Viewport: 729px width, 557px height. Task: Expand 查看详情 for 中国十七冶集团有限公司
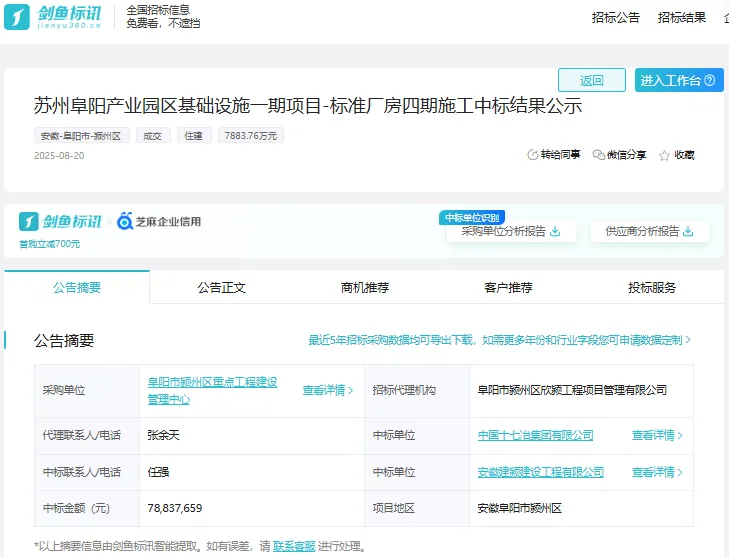(x=657, y=435)
